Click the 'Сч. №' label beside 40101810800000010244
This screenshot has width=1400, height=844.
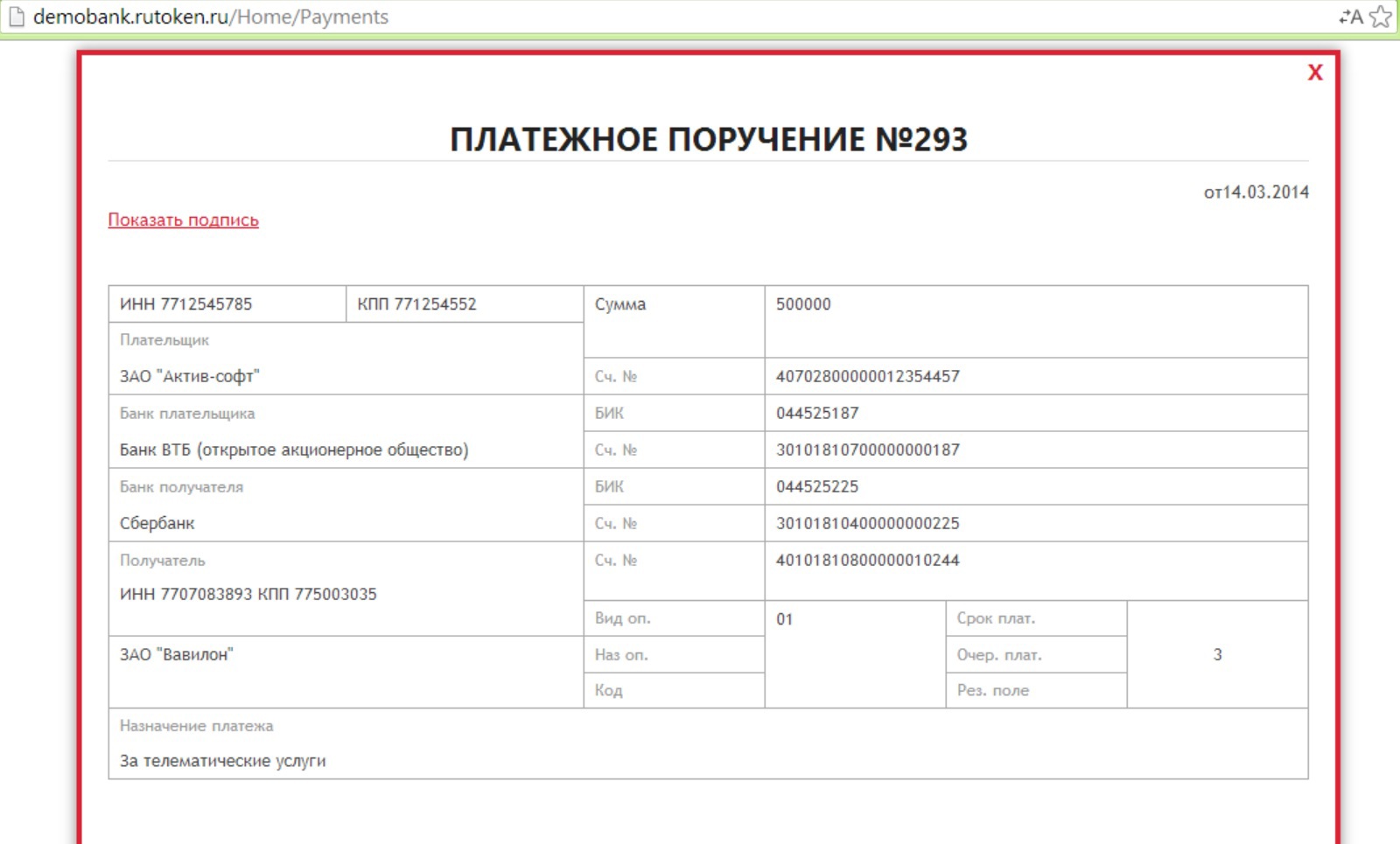616,561
